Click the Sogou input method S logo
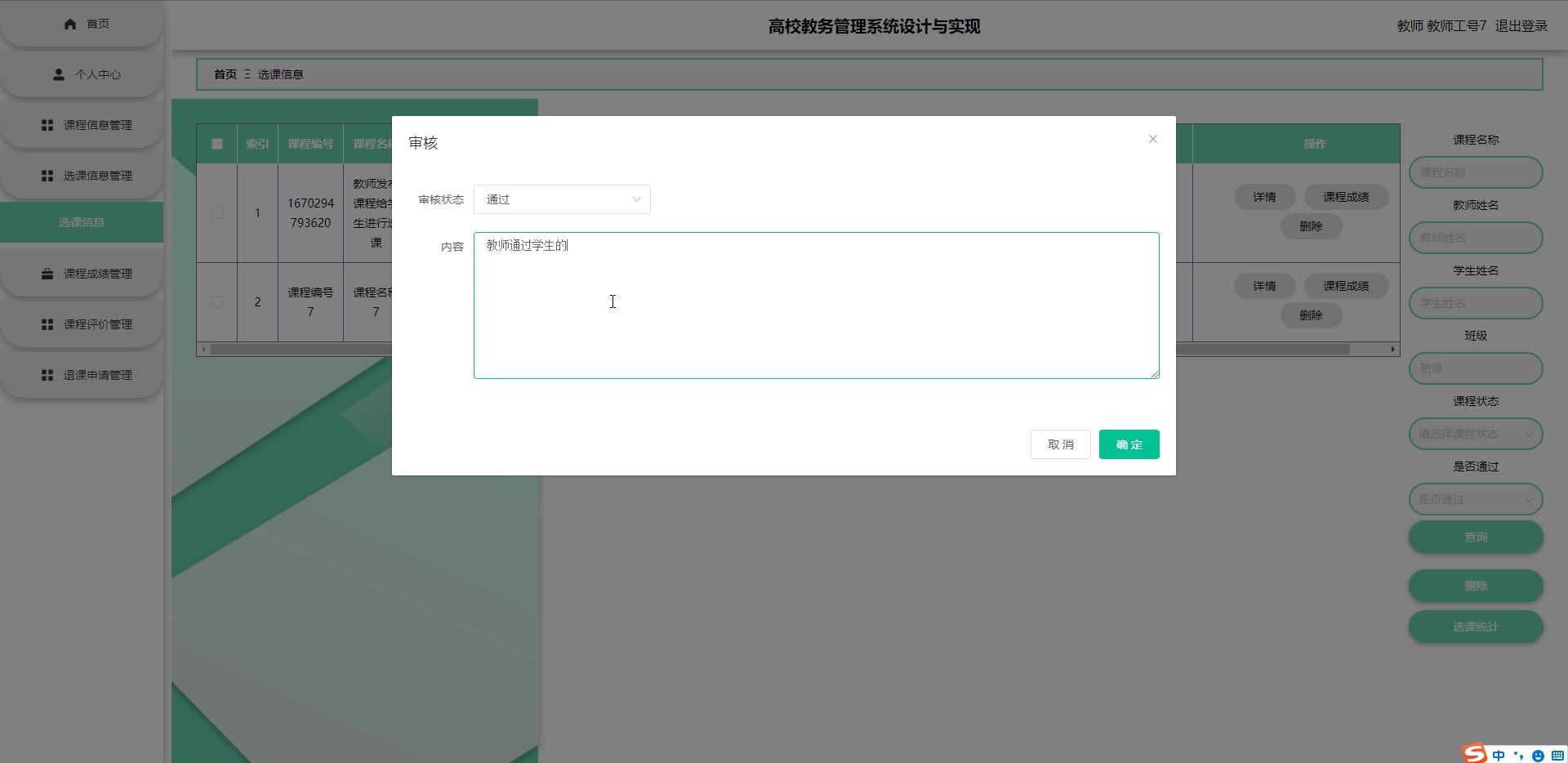The image size is (1568, 763). (1474, 753)
